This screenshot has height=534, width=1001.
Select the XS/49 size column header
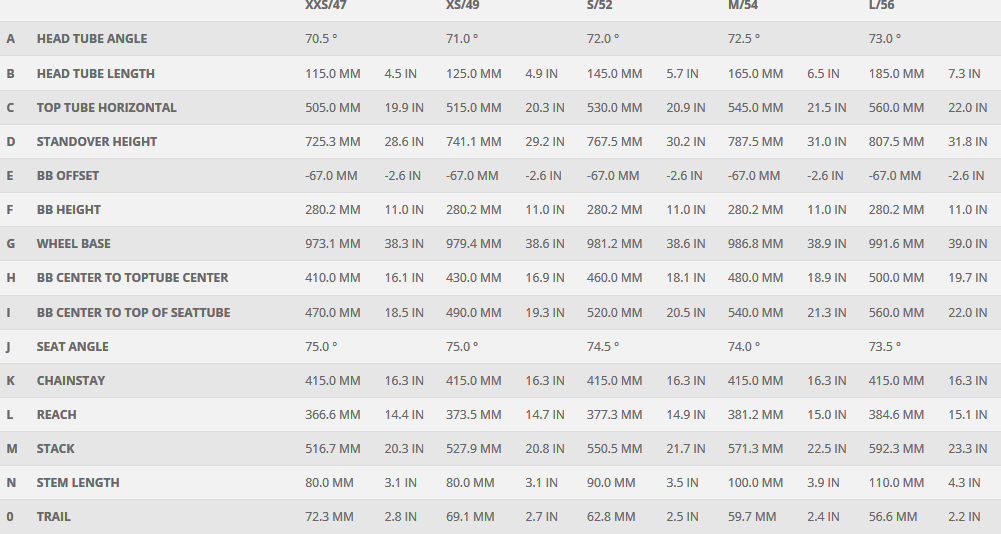[465, 6]
